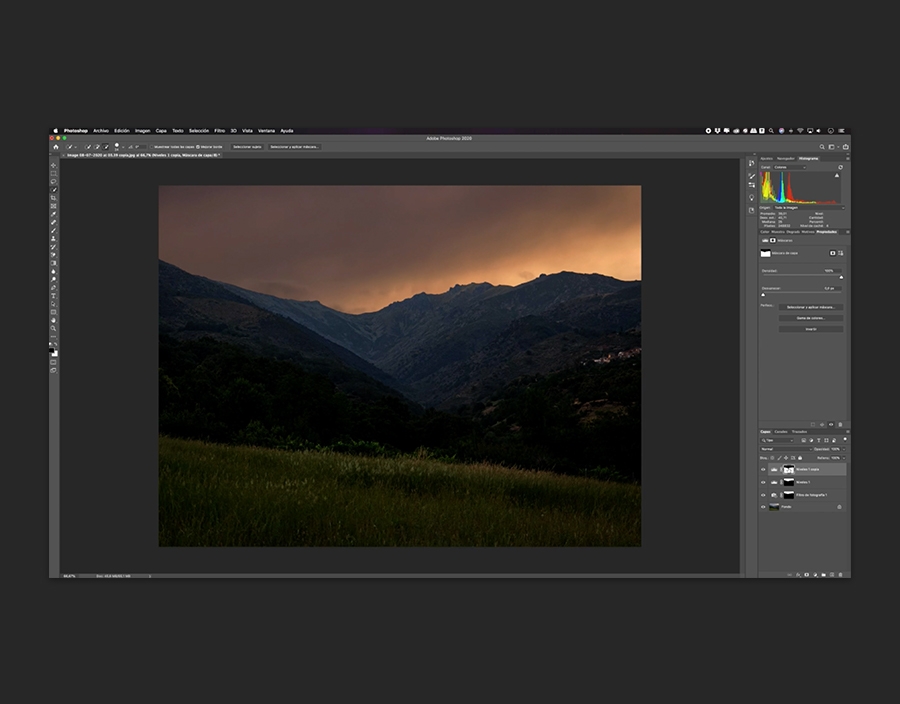Toggle visibility of Niveles 1 layer
Image resolution: width=900 pixels, height=704 pixels.
(763, 482)
